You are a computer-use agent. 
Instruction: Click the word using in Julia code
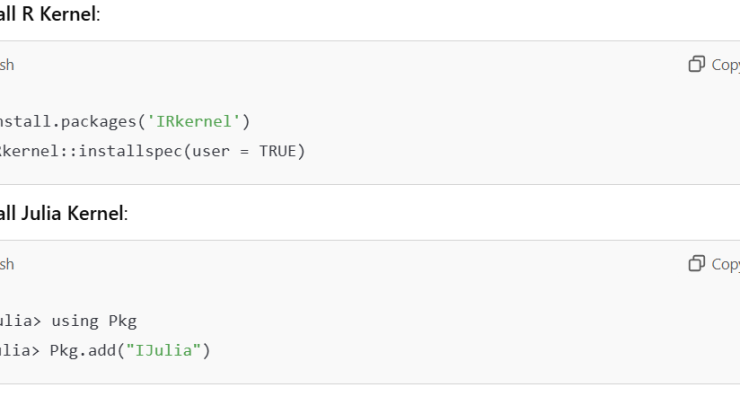75,321
